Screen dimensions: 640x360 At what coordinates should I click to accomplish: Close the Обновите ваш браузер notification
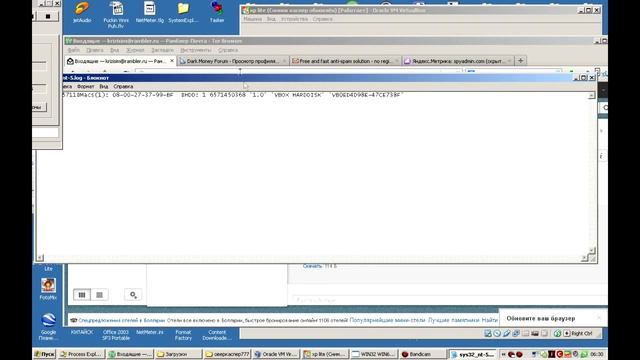click(x=599, y=318)
